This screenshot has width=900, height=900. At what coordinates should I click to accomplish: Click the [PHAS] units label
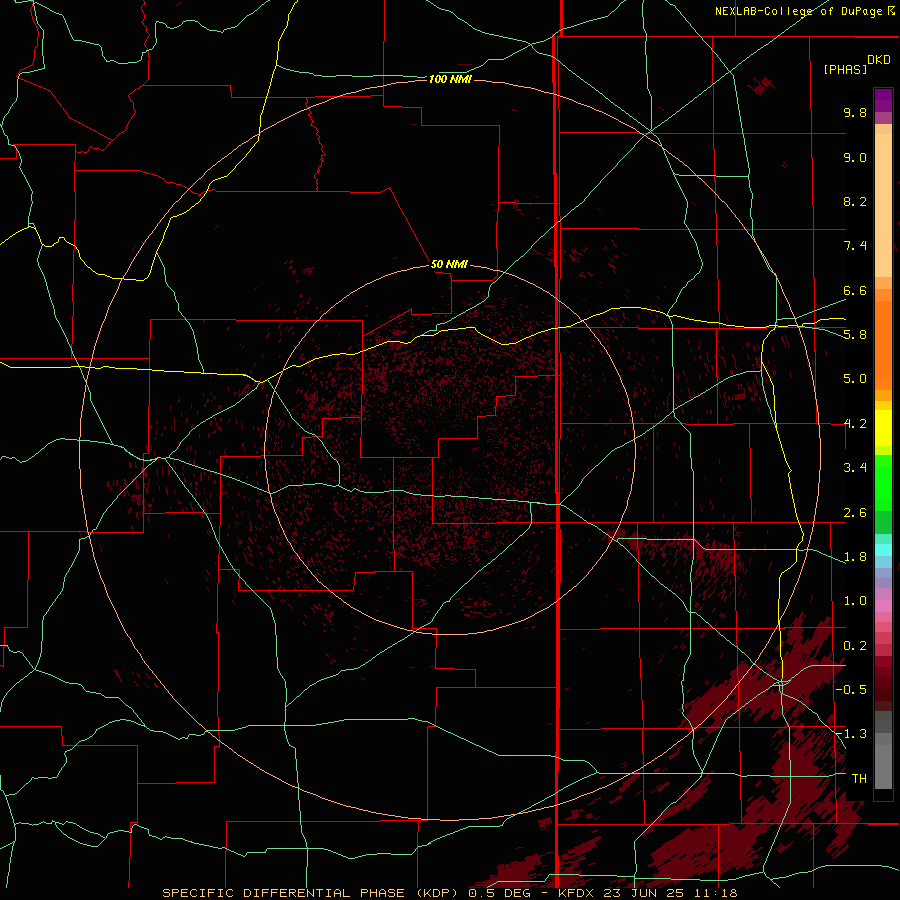click(x=845, y=69)
